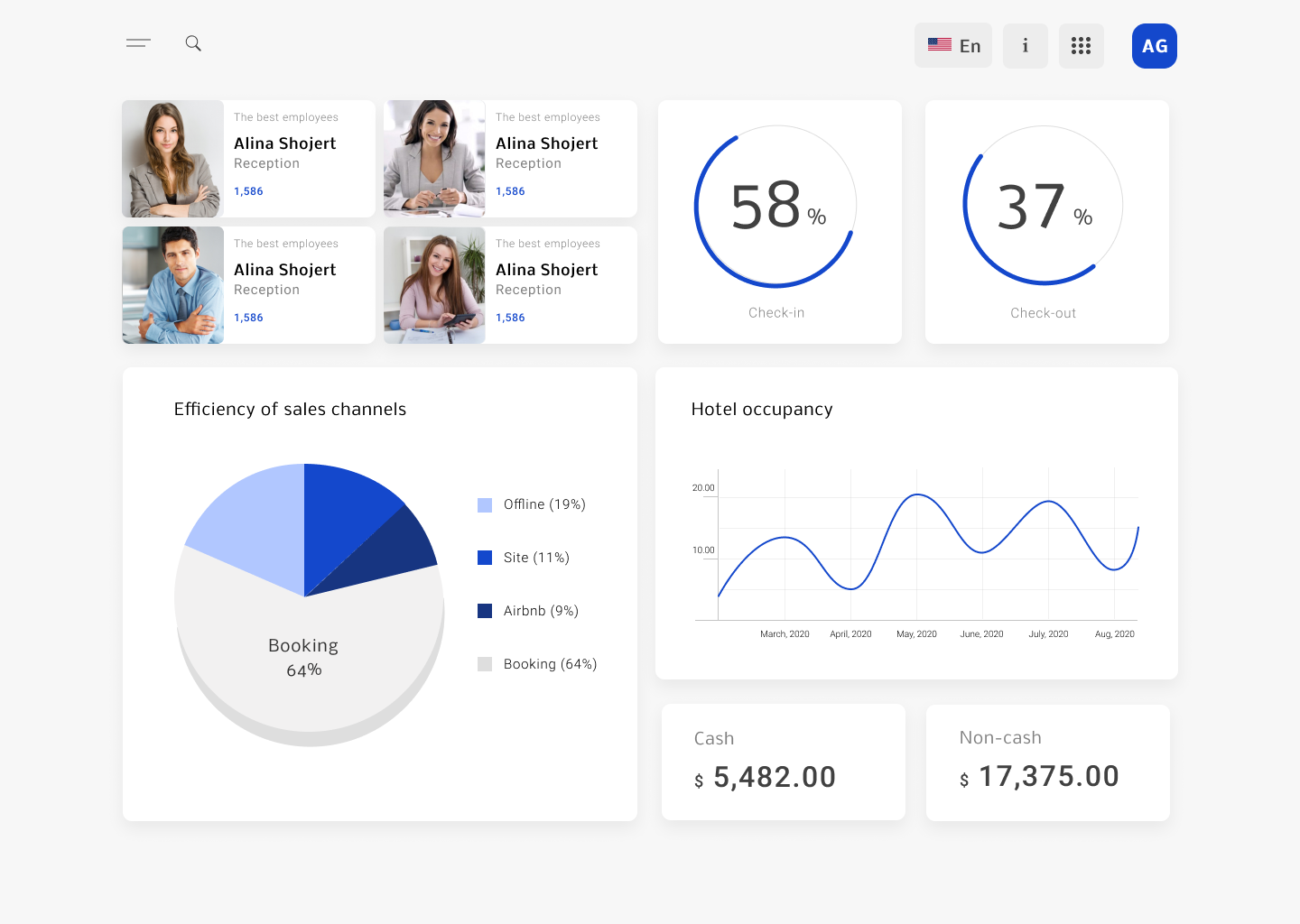Click the AG profile avatar icon
The height and width of the screenshot is (924, 1300).
coord(1154,45)
